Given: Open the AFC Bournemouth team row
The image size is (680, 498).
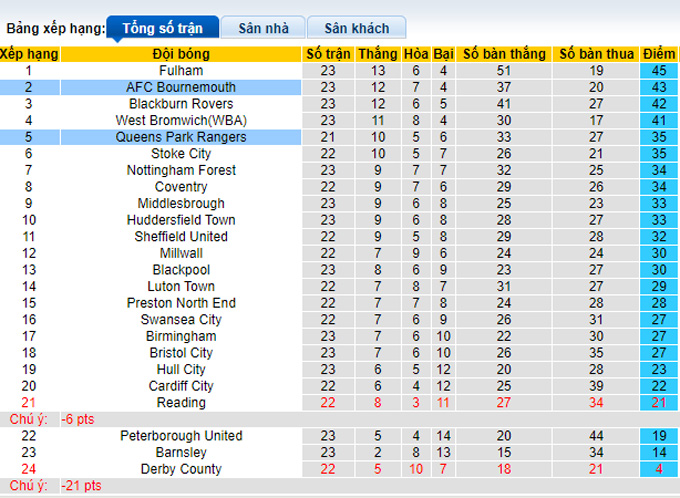Looking at the screenshot, I should (181, 88).
